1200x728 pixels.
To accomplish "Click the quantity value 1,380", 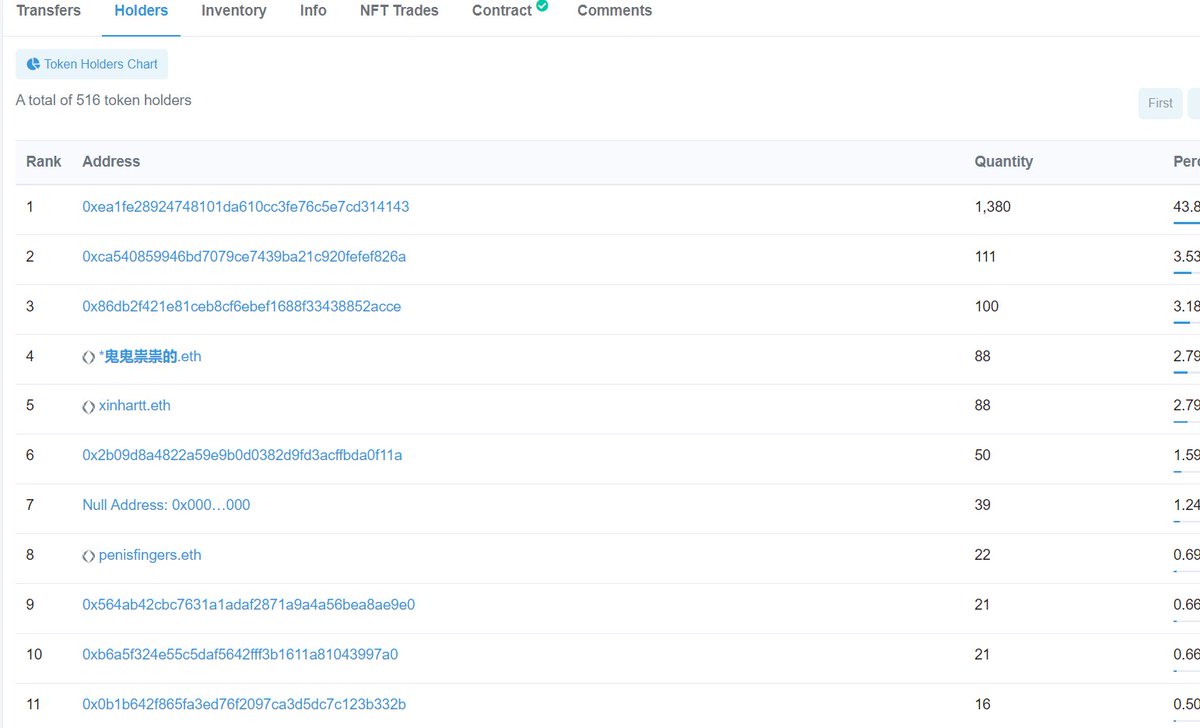I will click(x=993, y=207).
